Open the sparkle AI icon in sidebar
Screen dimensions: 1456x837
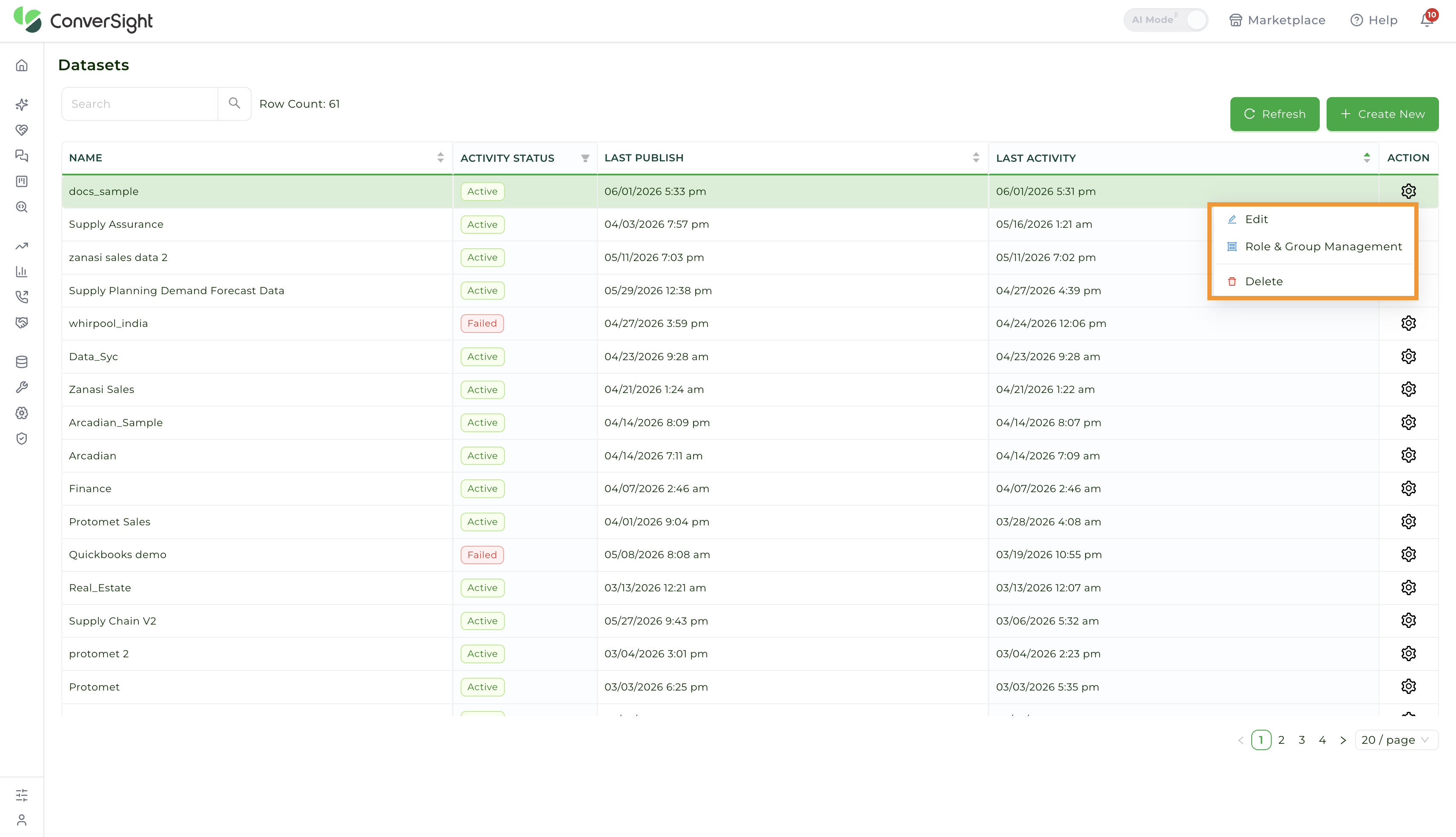point(22,105)
